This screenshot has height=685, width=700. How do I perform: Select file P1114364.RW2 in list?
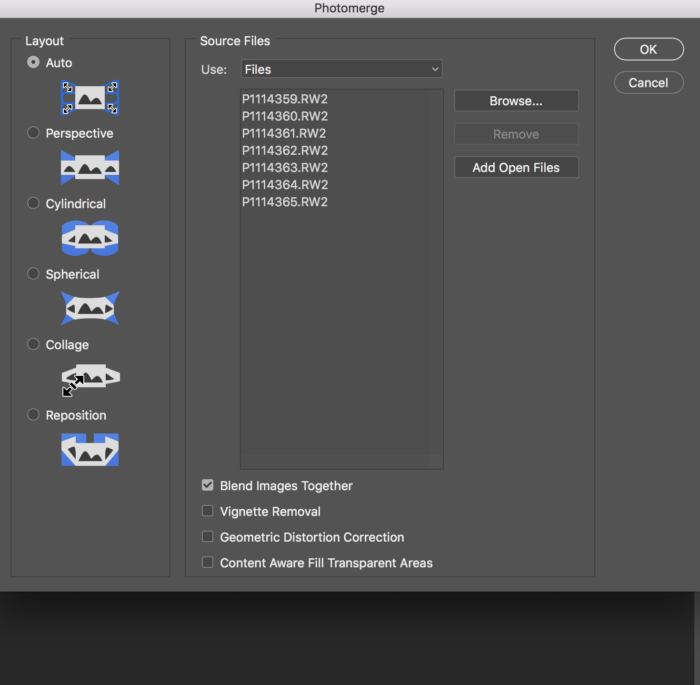(x=285, y=184)
